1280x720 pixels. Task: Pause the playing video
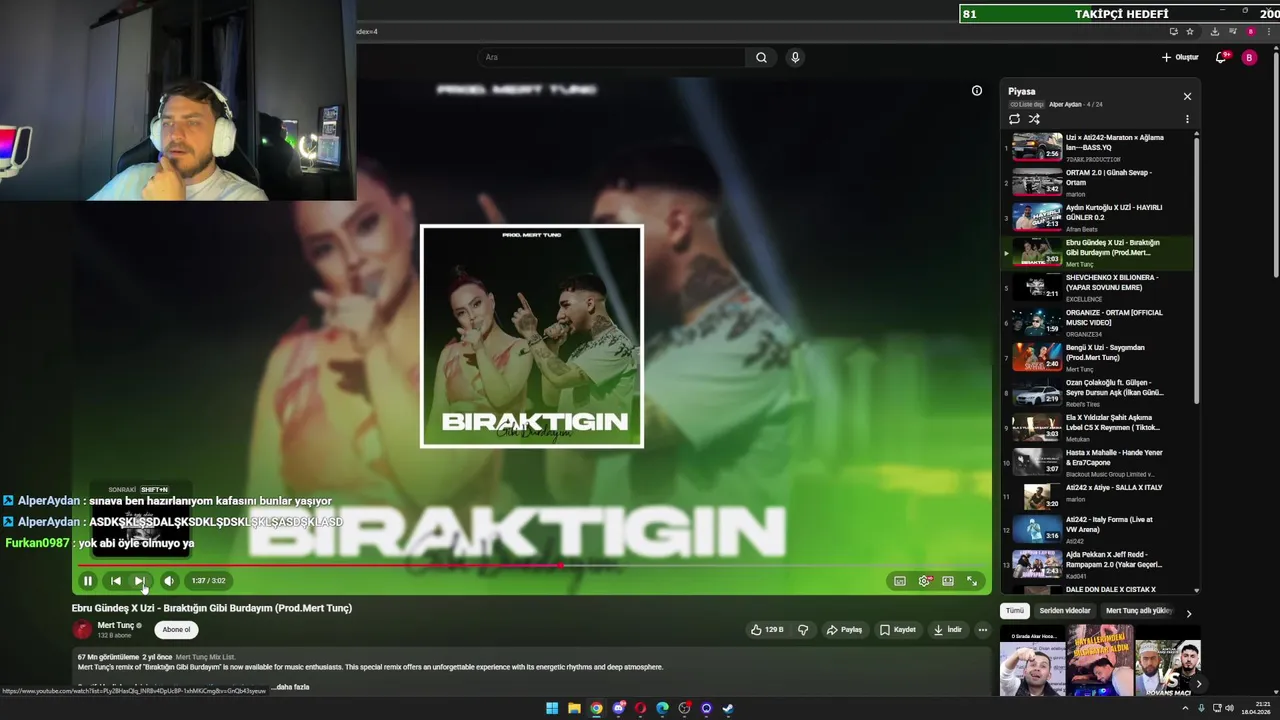pos(88,580)
